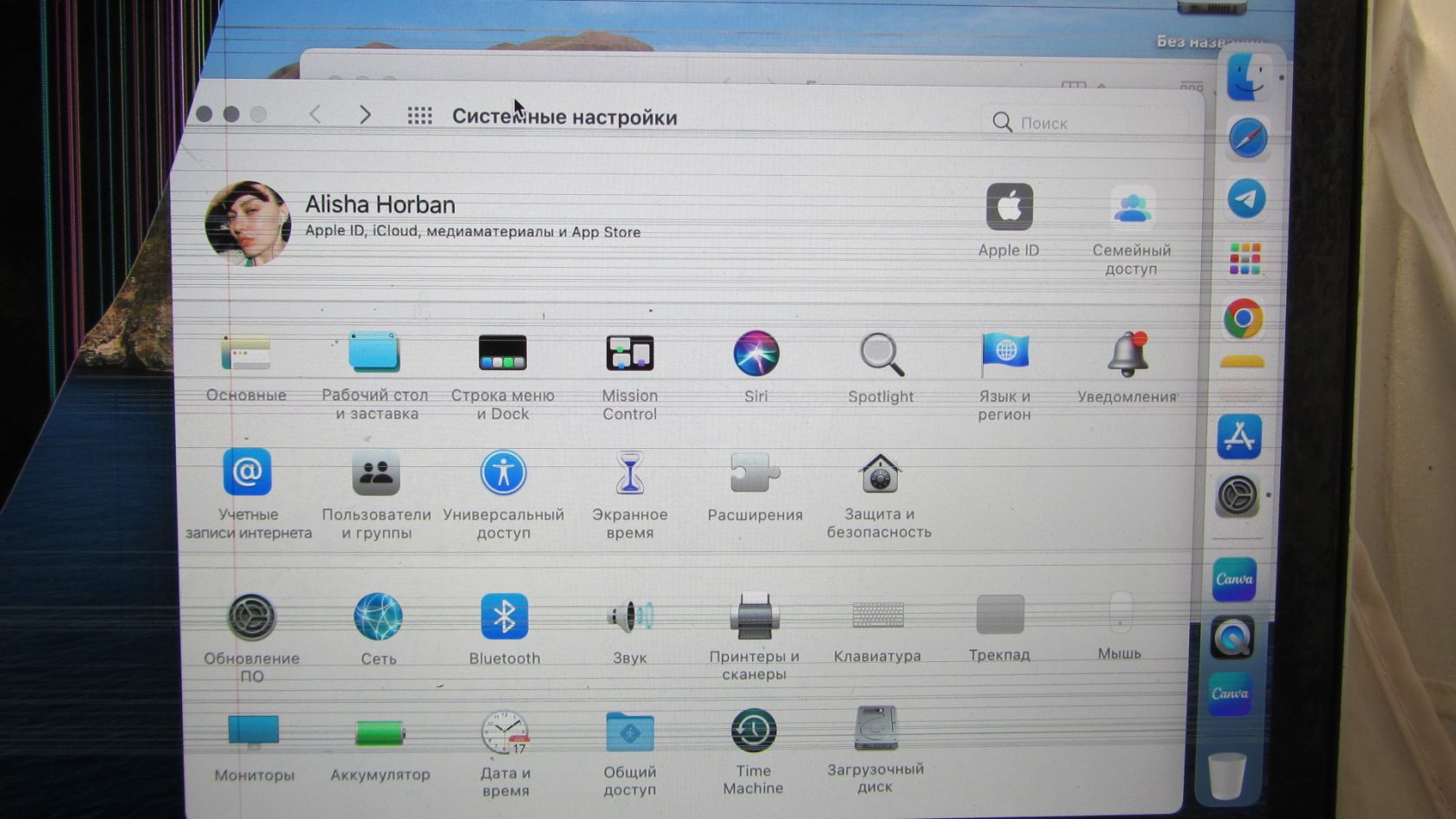
Task: Open Мониторы display preferences
Action: point(253,733)
